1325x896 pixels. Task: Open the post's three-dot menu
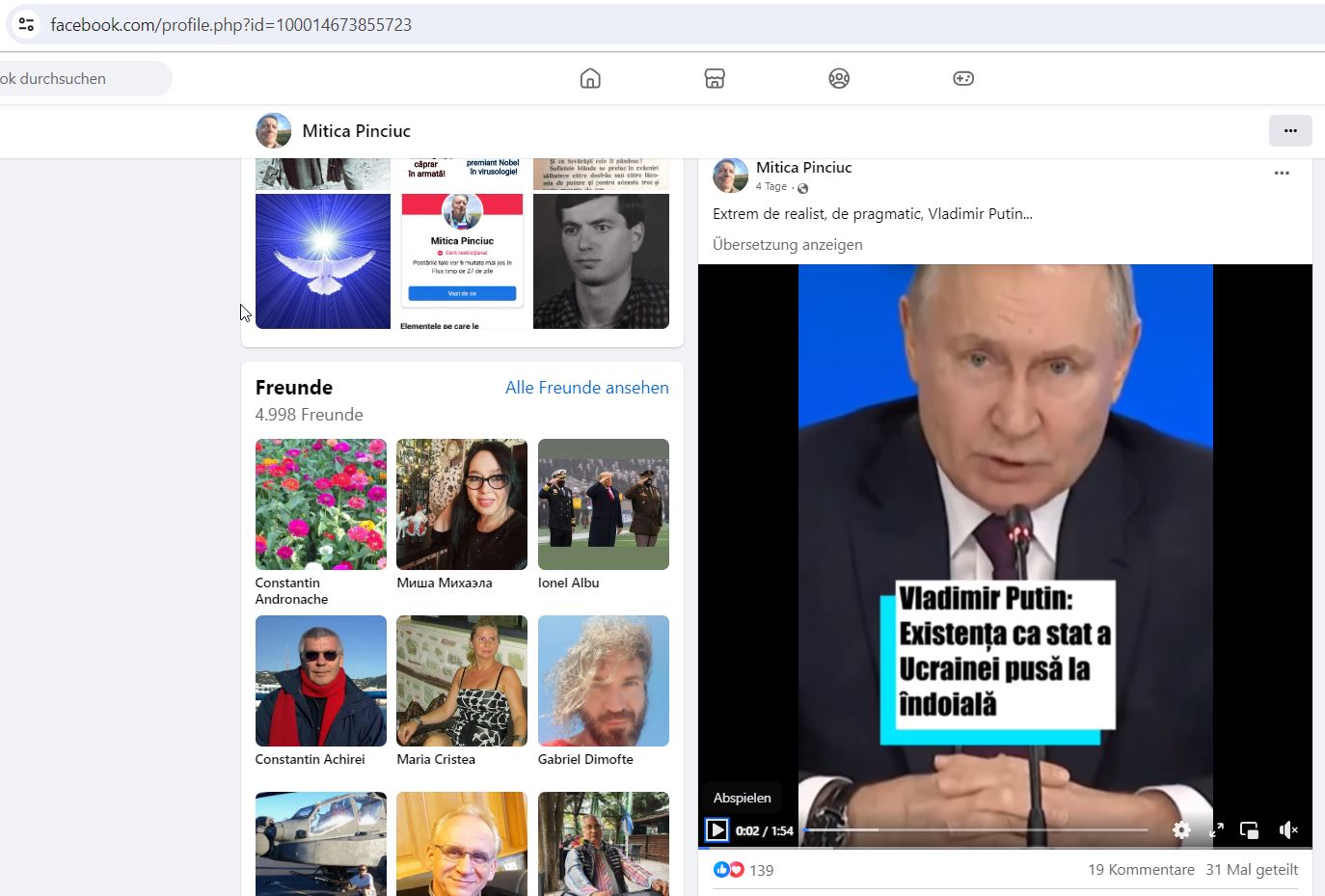pos(1282,174)
